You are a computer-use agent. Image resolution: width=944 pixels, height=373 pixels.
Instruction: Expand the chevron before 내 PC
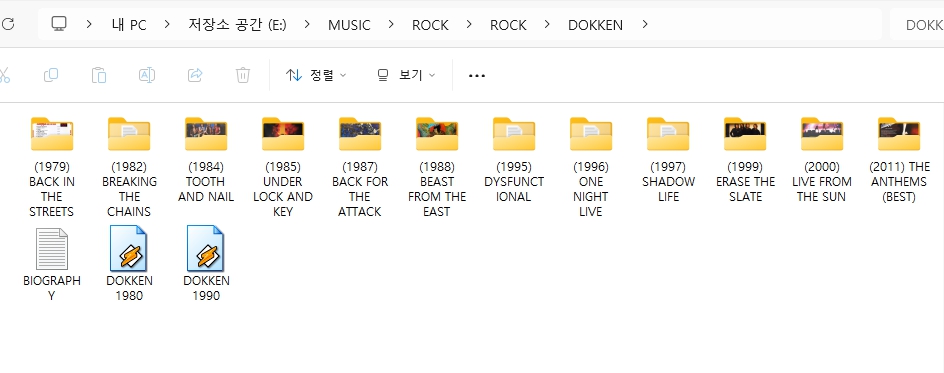(x=89, y=25)
